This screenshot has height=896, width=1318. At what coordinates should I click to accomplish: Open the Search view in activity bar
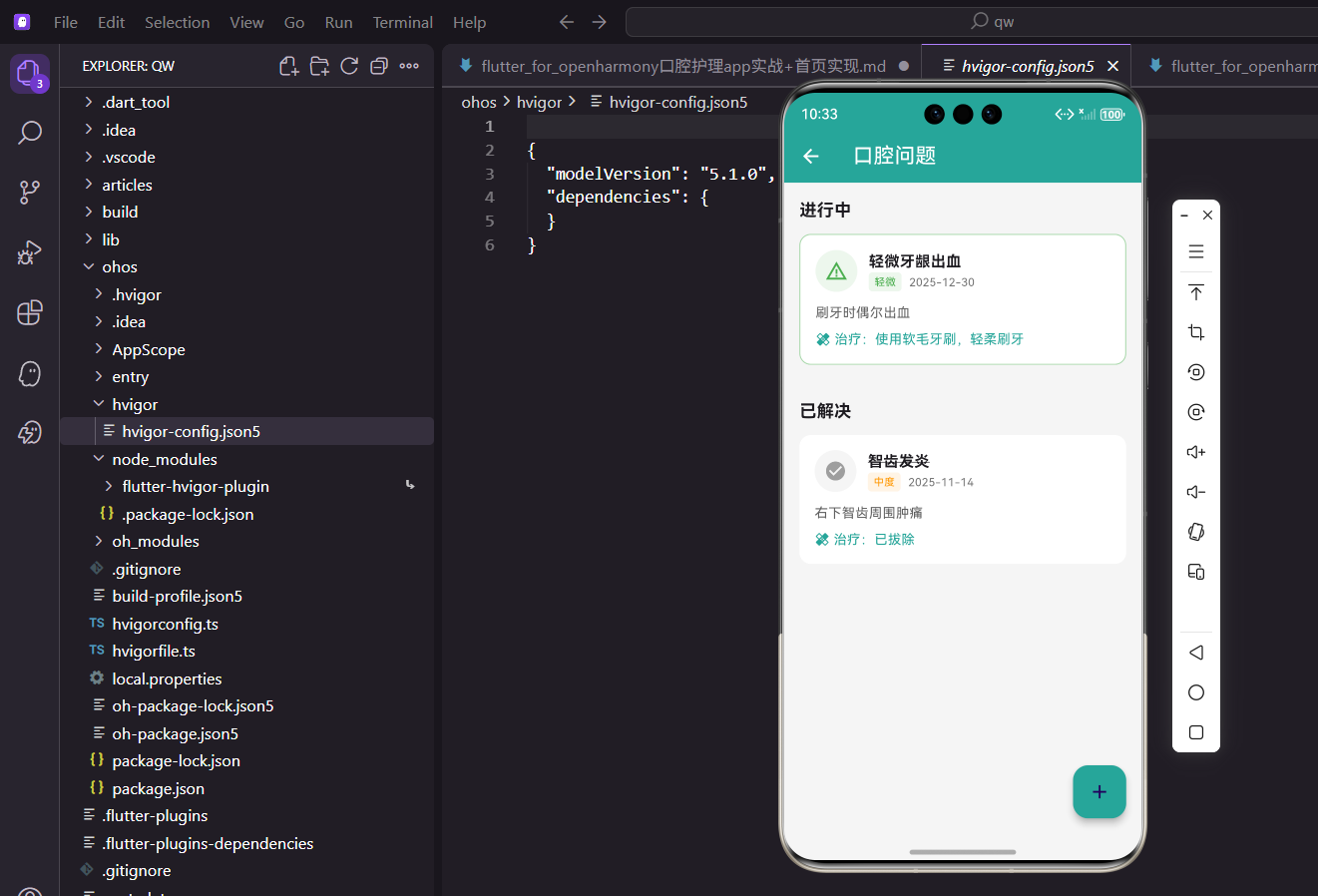30,133
